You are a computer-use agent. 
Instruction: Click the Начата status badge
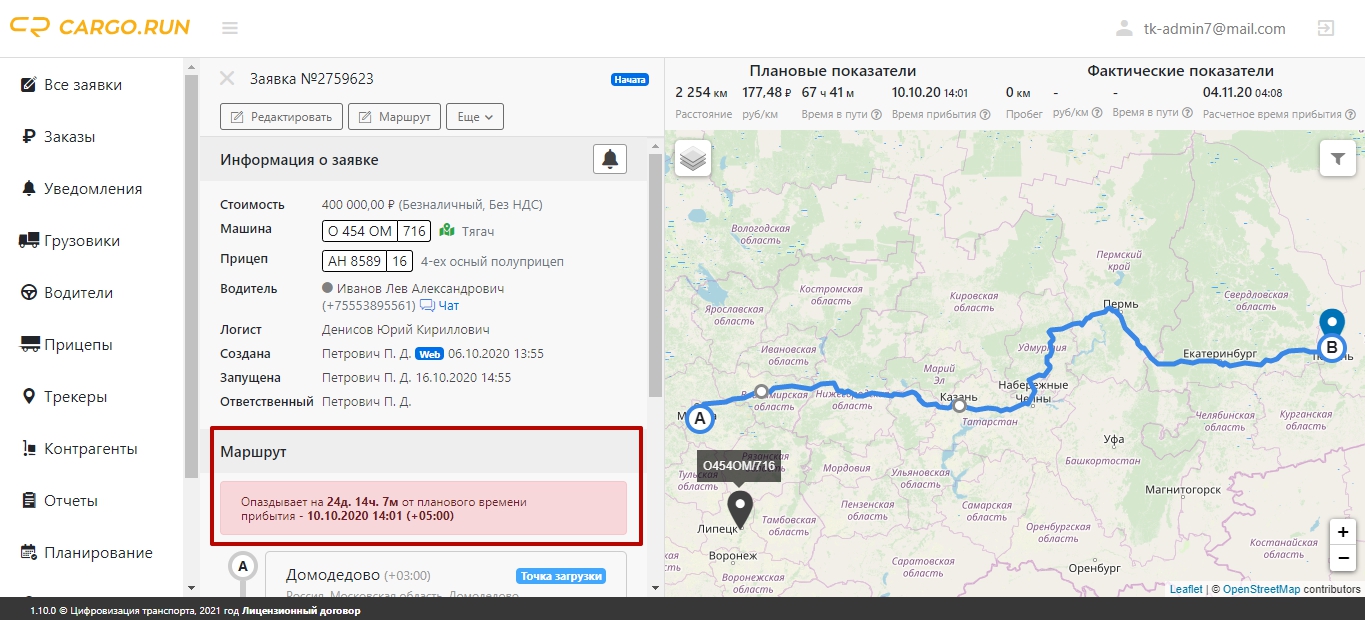point(630,79)
